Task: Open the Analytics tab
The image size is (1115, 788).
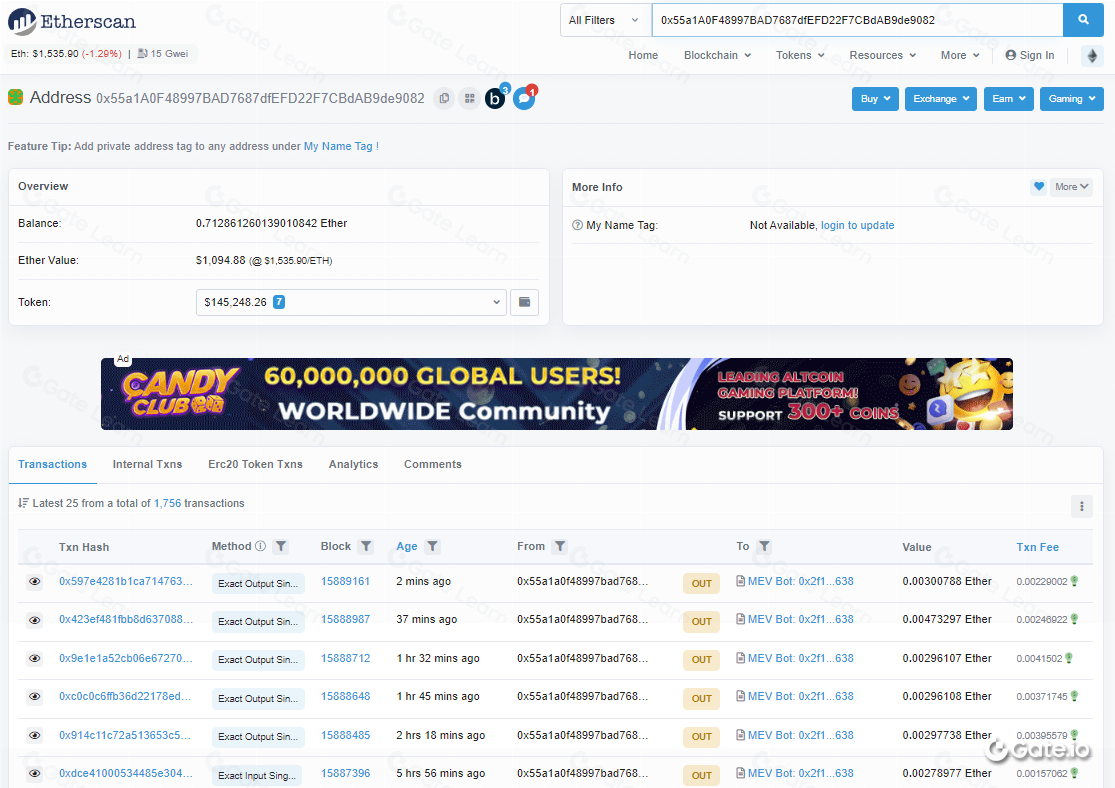Action: [x=353, y=464]
